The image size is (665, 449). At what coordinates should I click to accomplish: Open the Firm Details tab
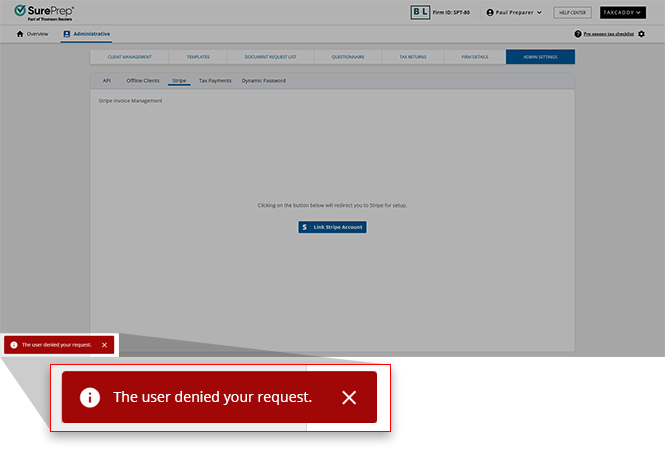(475, 57)
